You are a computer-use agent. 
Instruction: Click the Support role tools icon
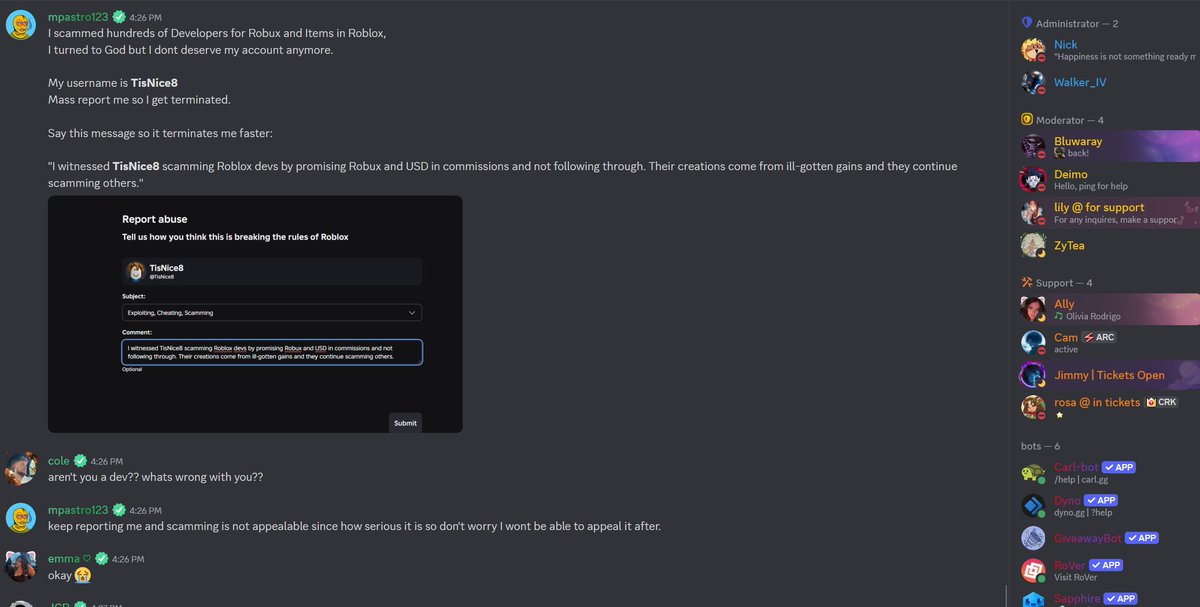point(1026,282)
